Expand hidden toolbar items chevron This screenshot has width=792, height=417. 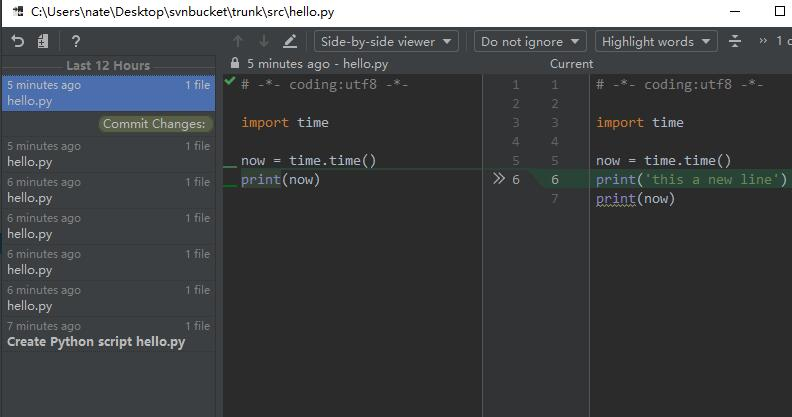[x=764, y=42]
